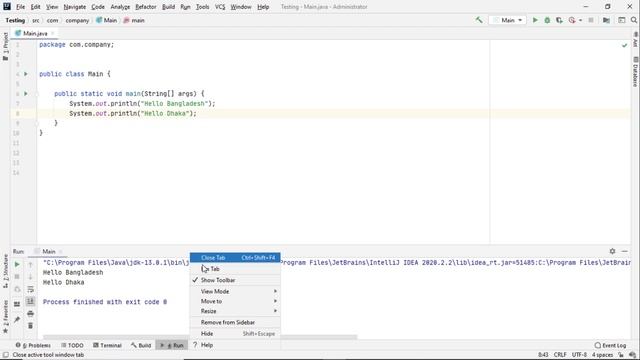Toggle scroll to end in Run console
This screenshot has width=640, height=360.
(31, 301)
